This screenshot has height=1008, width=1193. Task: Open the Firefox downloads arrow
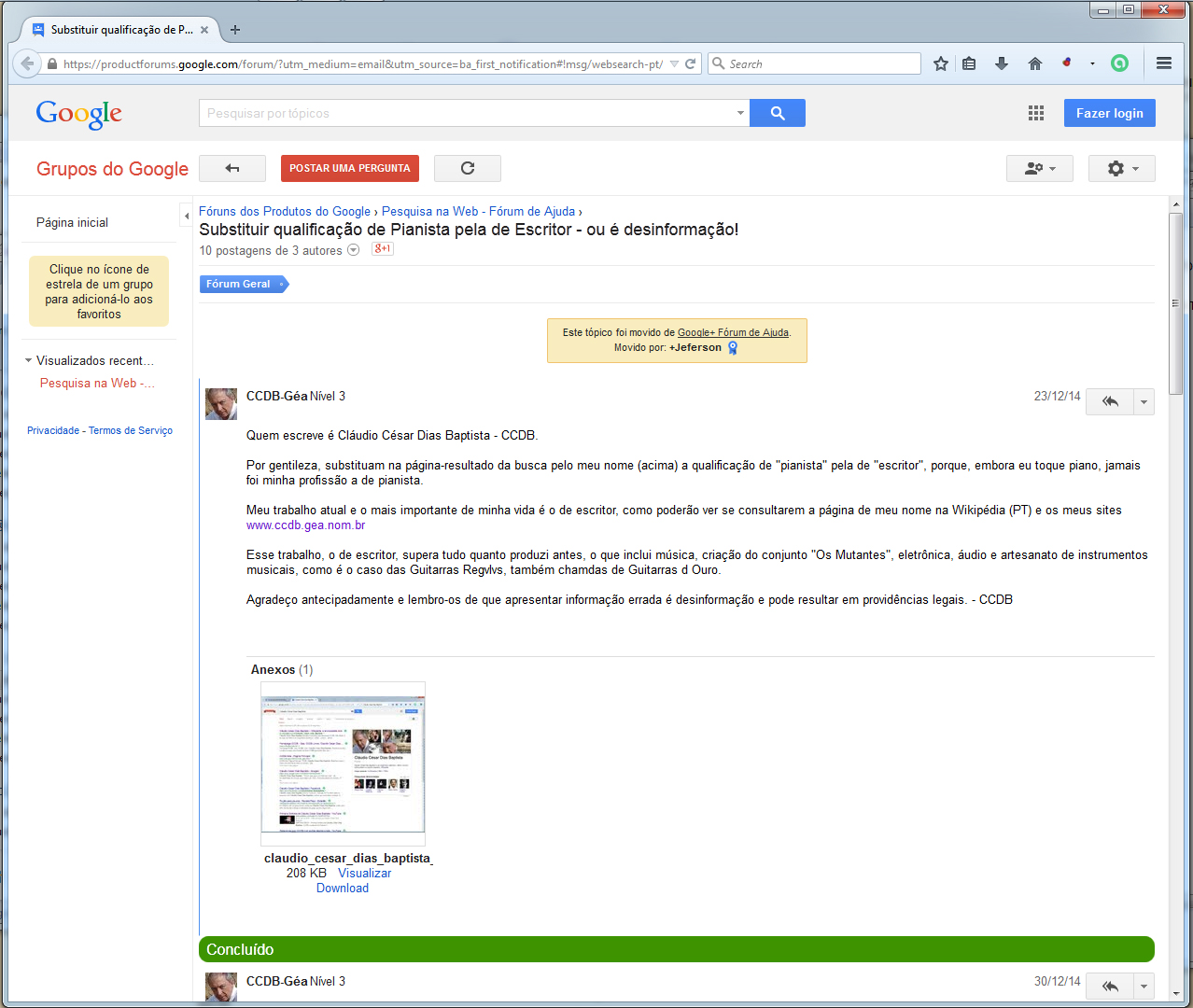pyautogui.click(x=1002, y=63)
